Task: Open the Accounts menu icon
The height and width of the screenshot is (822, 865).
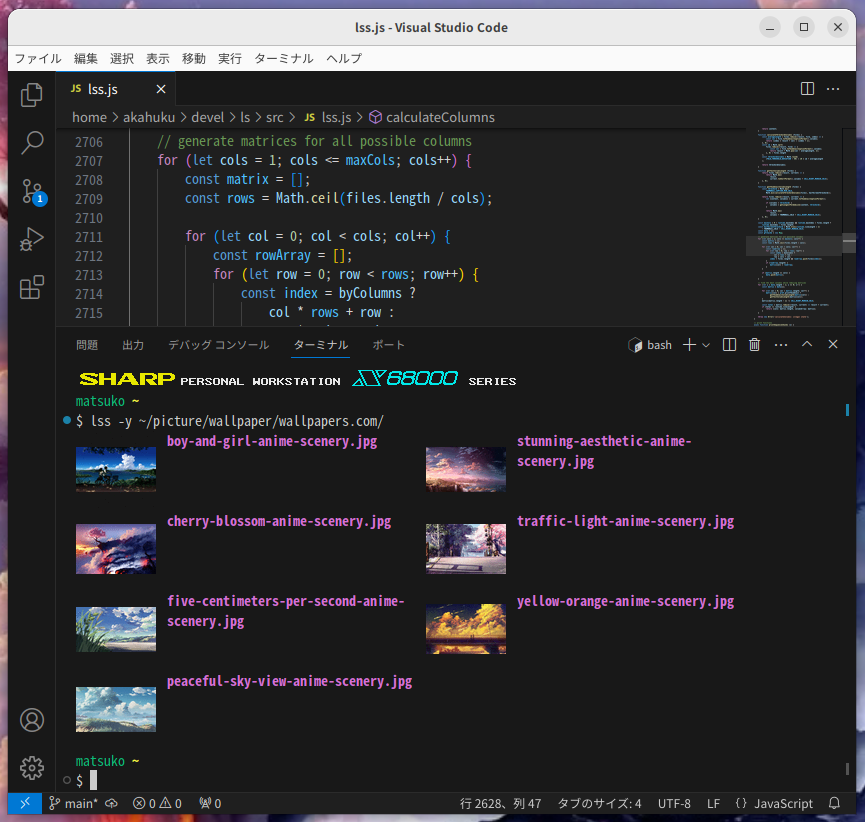Action: 31,720
